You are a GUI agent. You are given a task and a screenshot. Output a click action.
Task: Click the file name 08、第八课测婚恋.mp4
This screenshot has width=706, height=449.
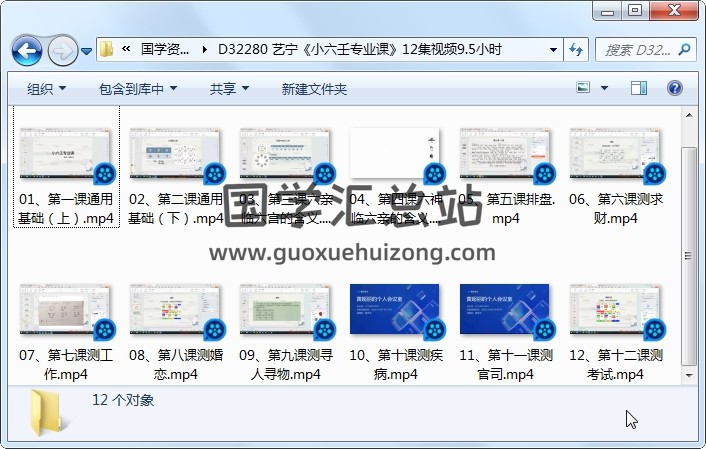[176, 365]
